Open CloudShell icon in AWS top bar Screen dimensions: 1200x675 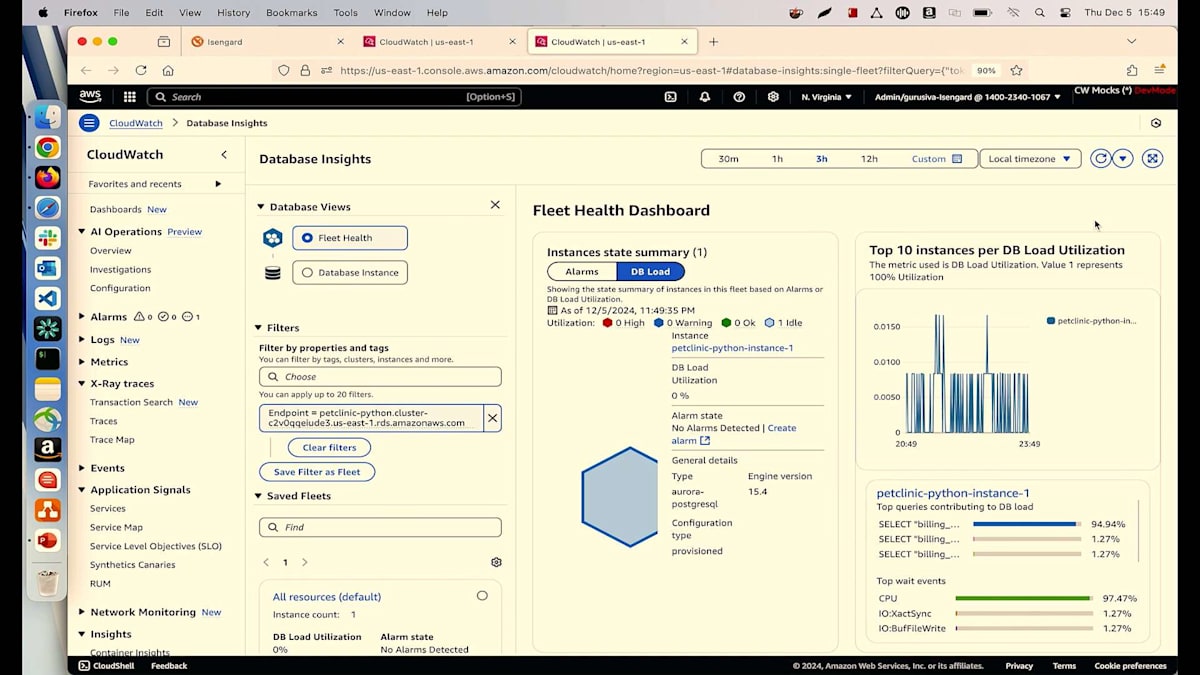(x=671, y=97)
